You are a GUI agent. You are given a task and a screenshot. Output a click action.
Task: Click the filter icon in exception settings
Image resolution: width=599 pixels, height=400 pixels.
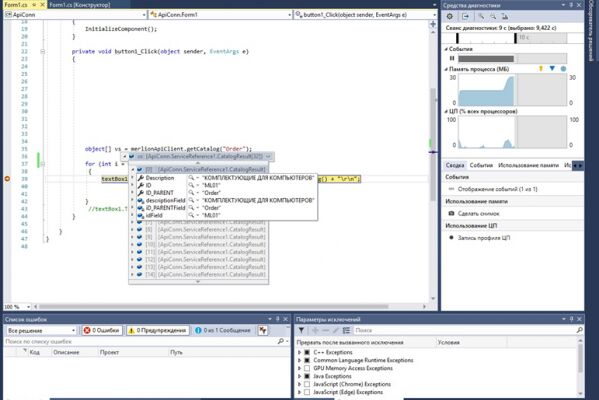click(301, 330)
